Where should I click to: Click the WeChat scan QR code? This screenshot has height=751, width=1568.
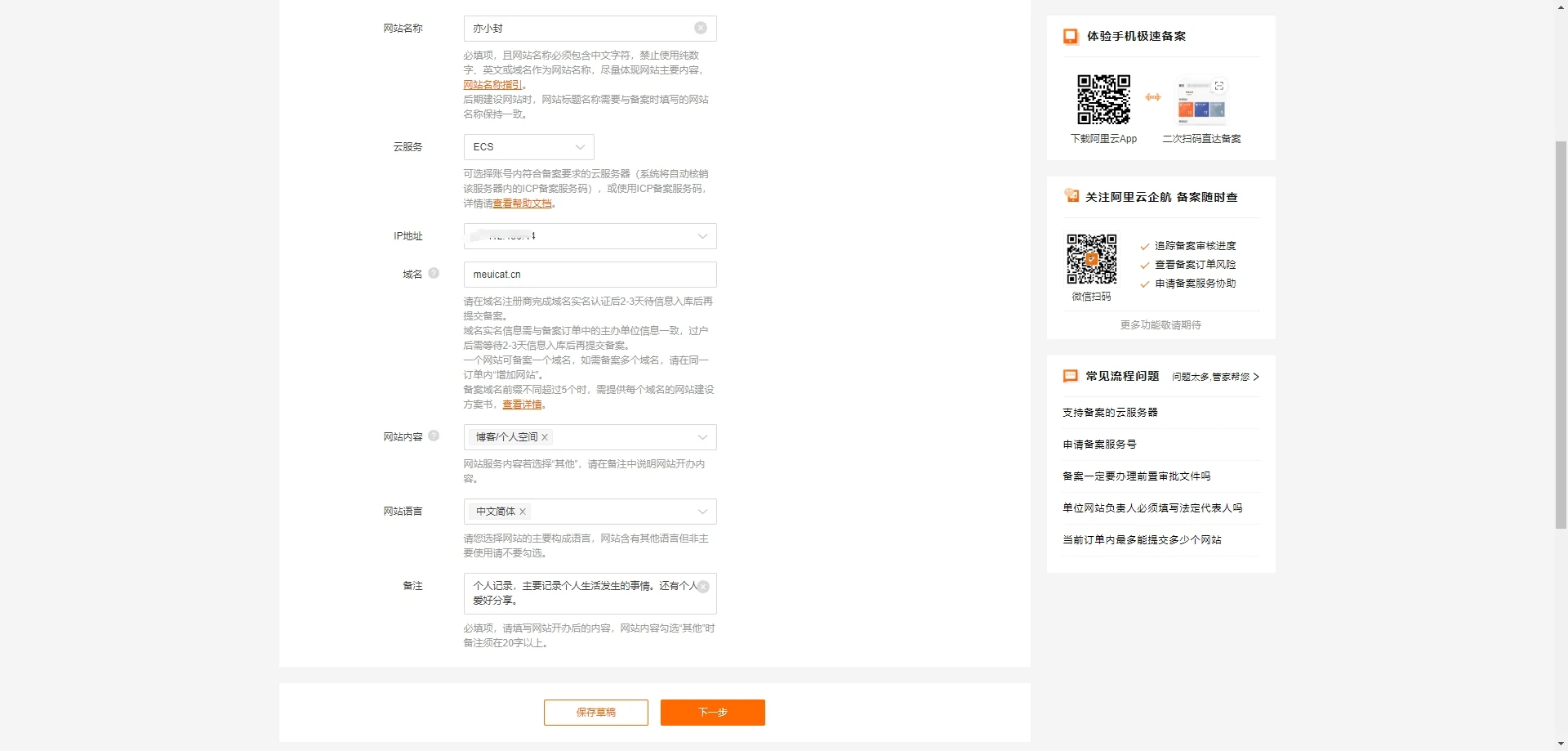click(x=1091, y=259)
